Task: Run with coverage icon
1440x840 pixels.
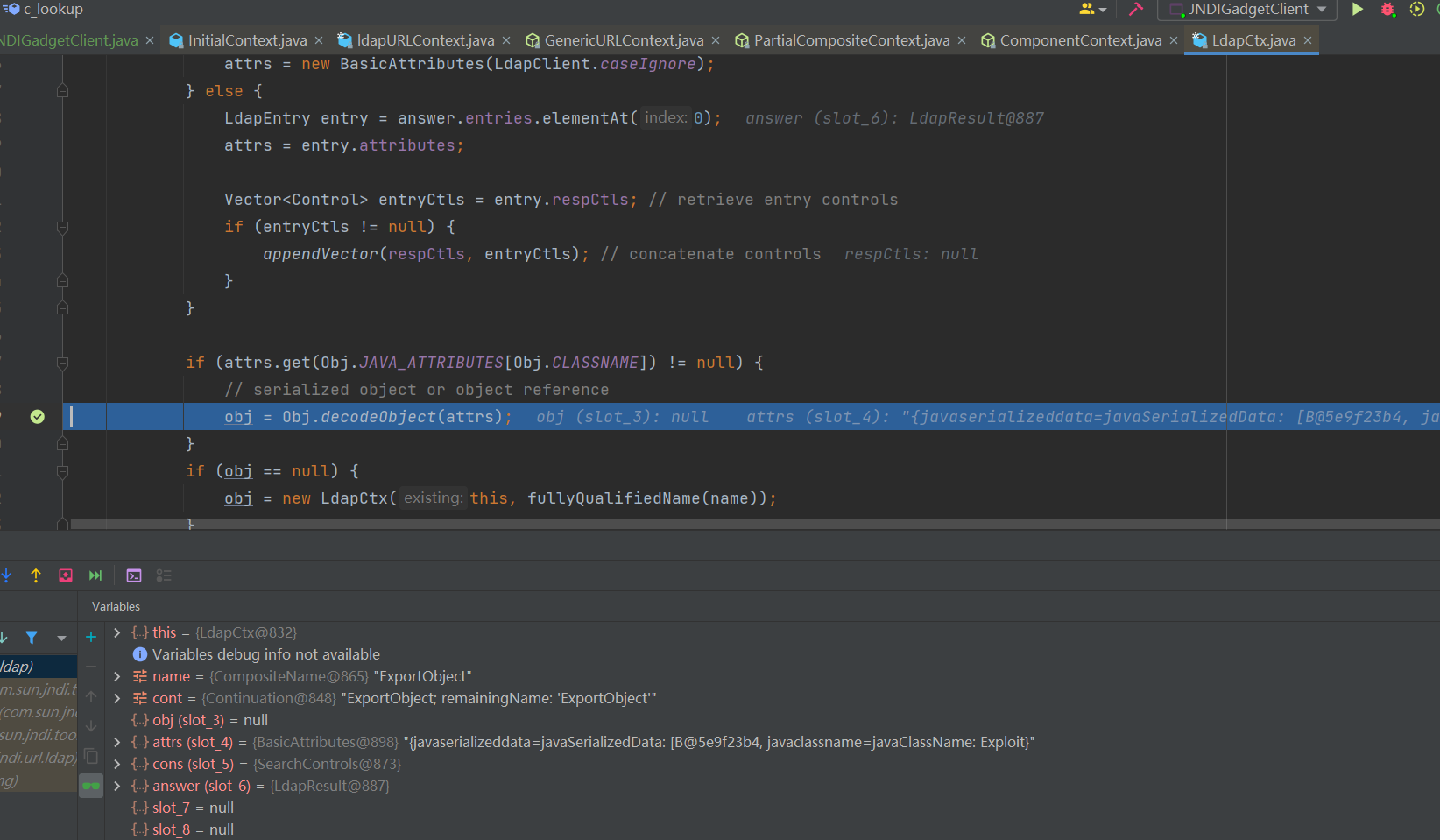Action: [1417, 10]
